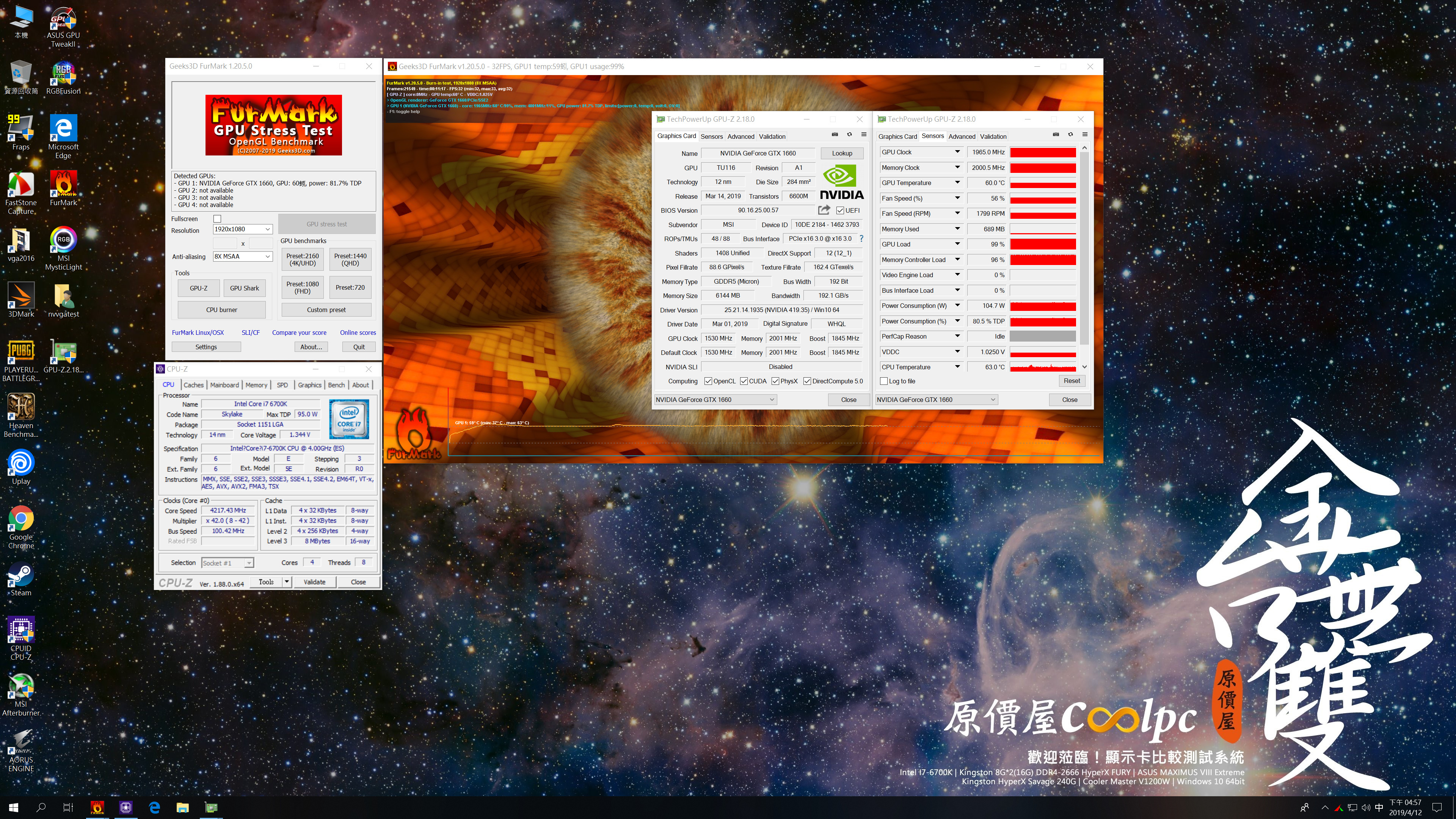Open Validation tab in GPU-Z Sensors window
This screenshot has height=819, width=1456.
993,136
